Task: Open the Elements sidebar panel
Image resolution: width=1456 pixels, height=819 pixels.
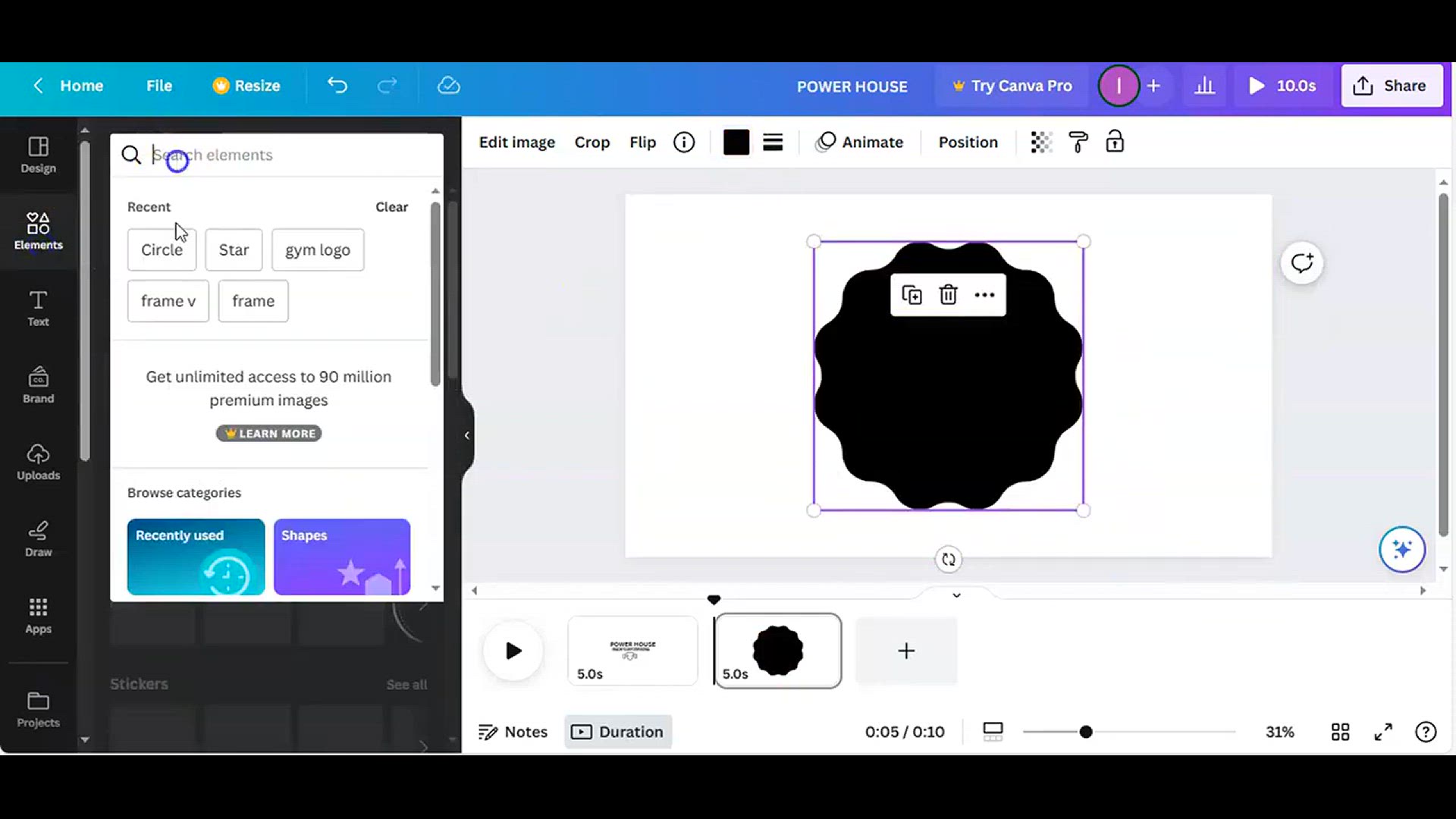Action: (38, 231)
